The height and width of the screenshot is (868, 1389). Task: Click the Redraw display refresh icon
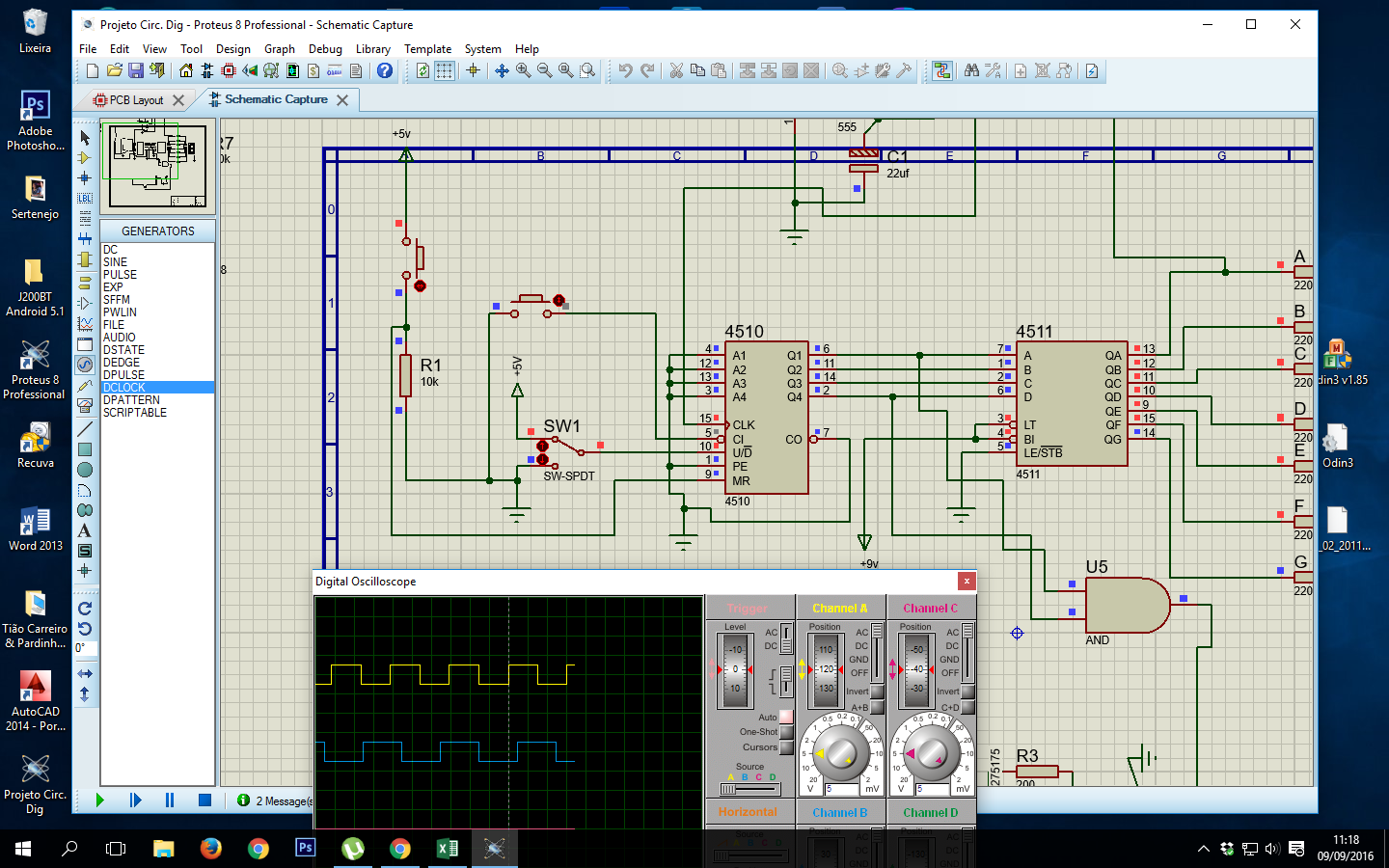click(x=422, y=70)
